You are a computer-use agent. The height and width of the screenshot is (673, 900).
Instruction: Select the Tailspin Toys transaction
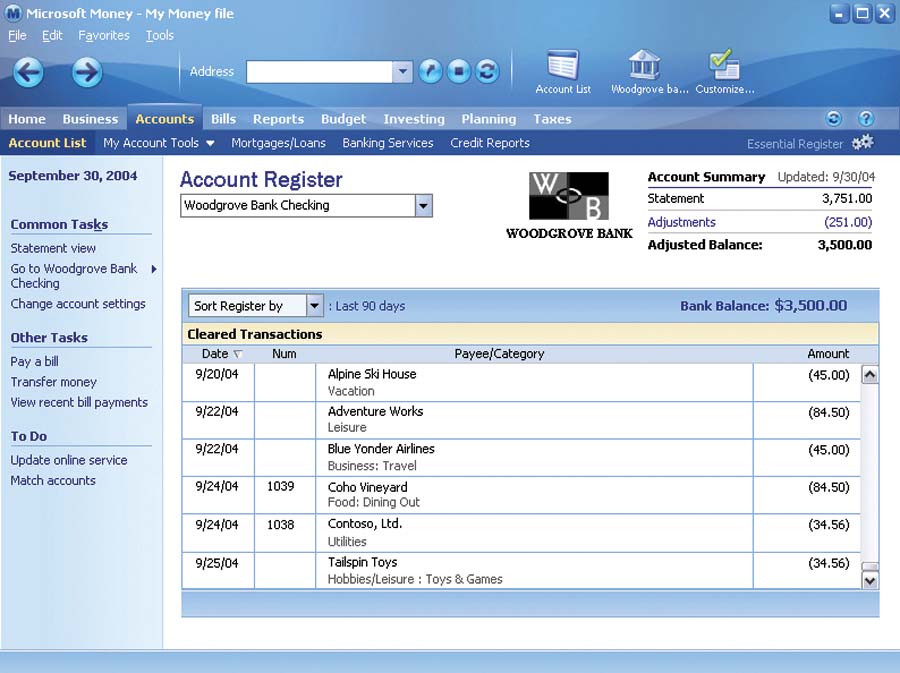[x=521, y=571]
